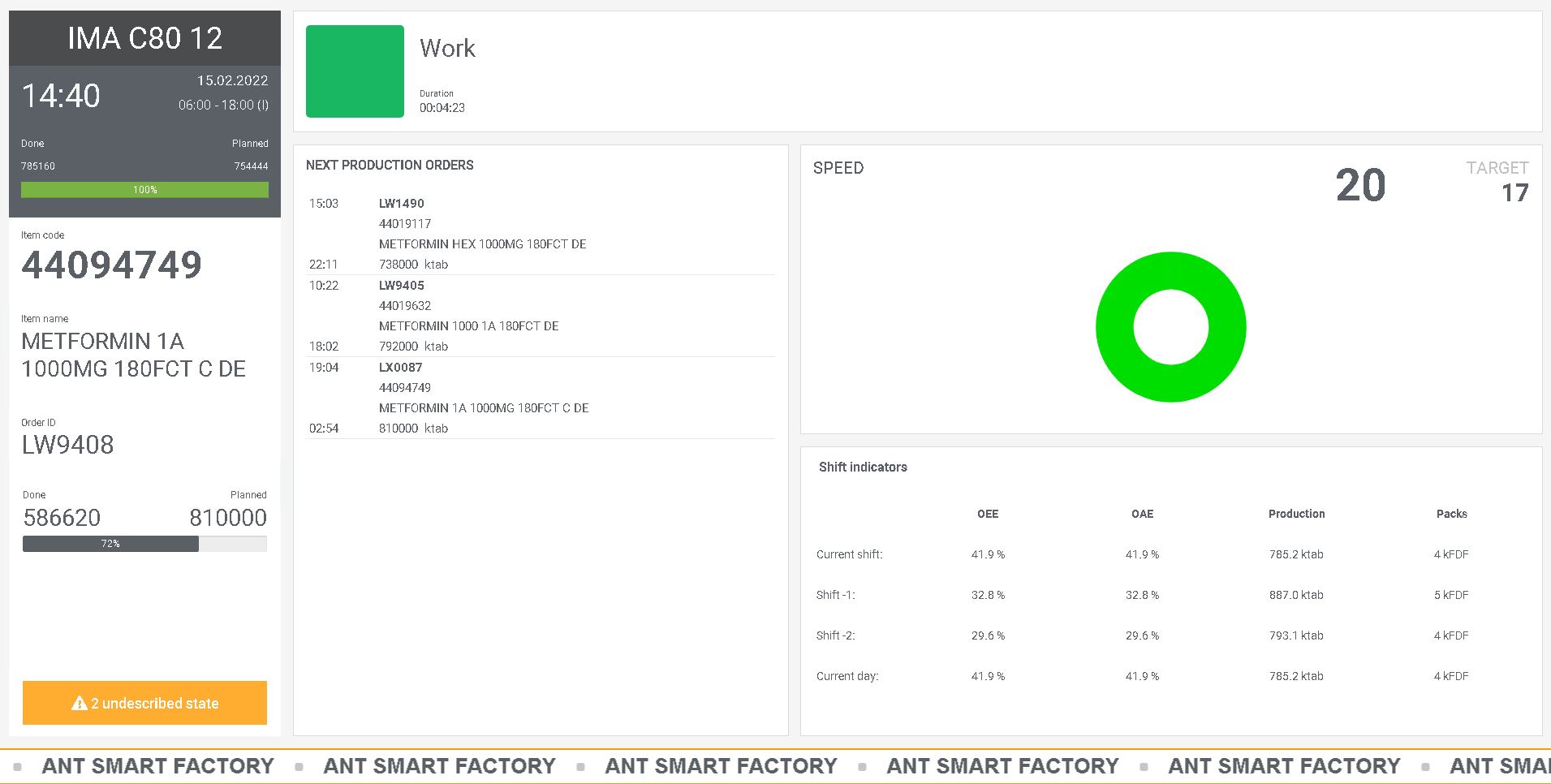1551x784 pixels.
Task: Click the METFORMIN HEX 1000MG 180FCT DE entry
Action: coord(482,244)
